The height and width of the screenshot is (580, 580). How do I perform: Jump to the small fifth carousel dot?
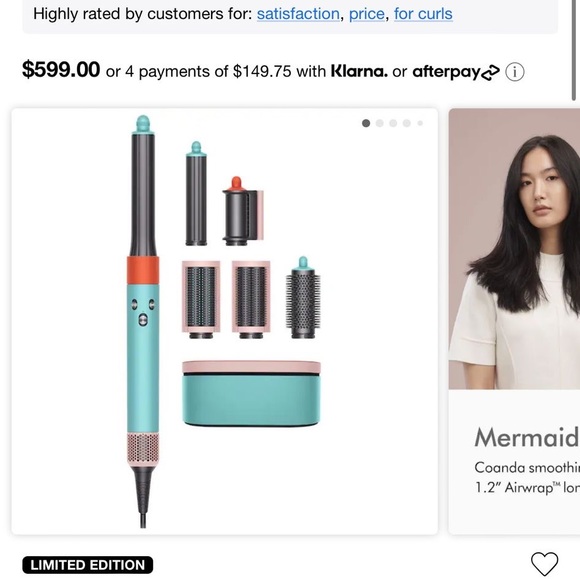(420, 123)
